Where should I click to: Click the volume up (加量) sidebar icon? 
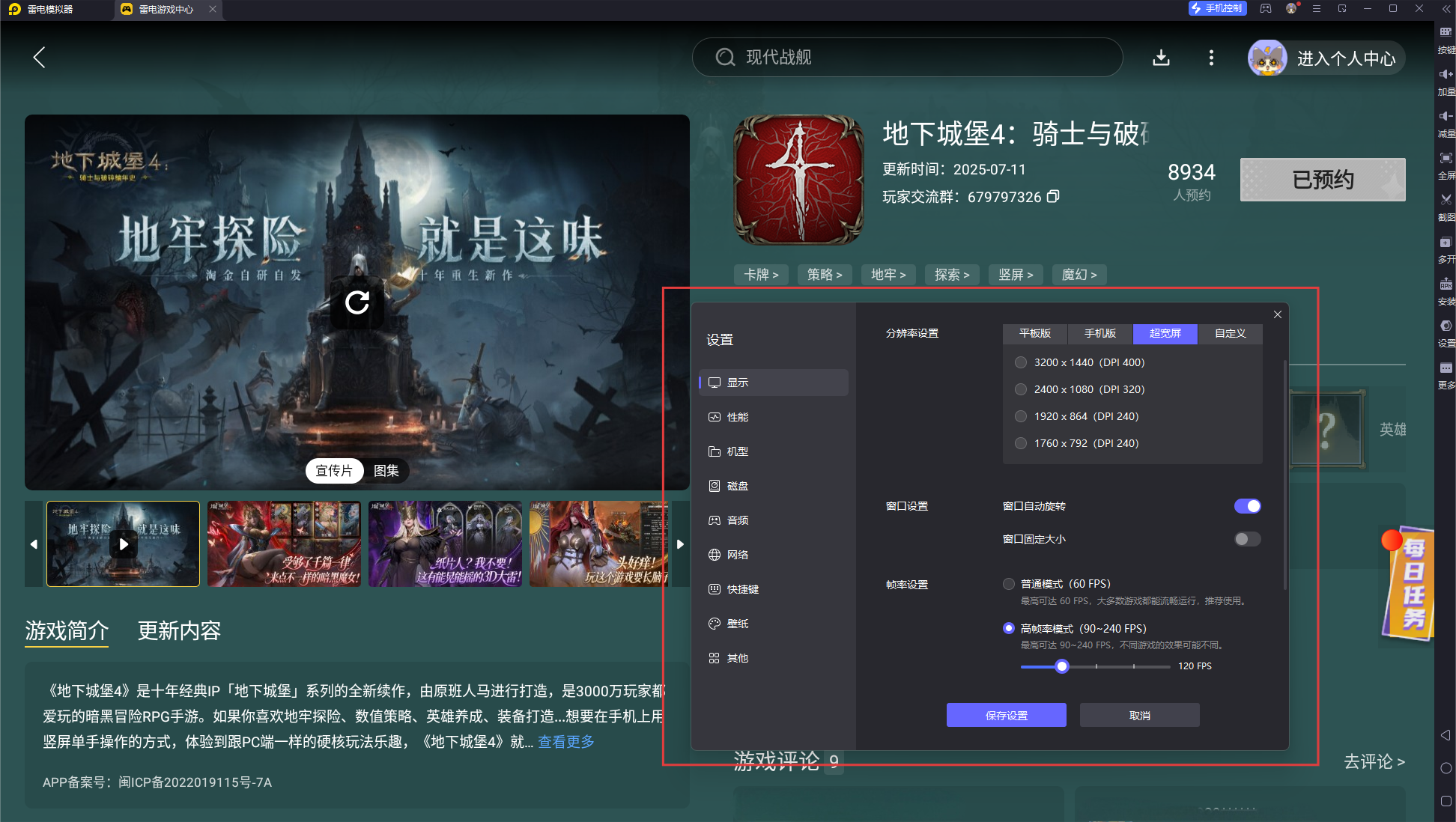click(1446, 81)
